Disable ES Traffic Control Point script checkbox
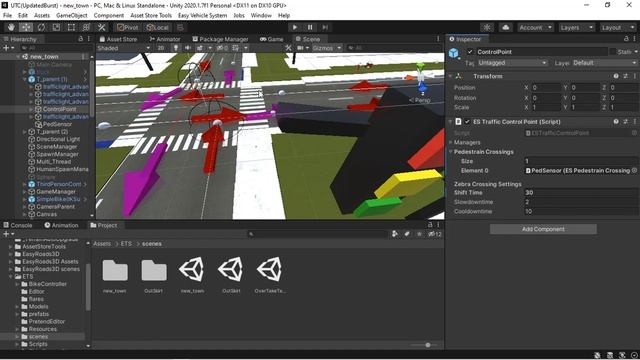Viewport: 640px width, 360px height. [467, 122]
